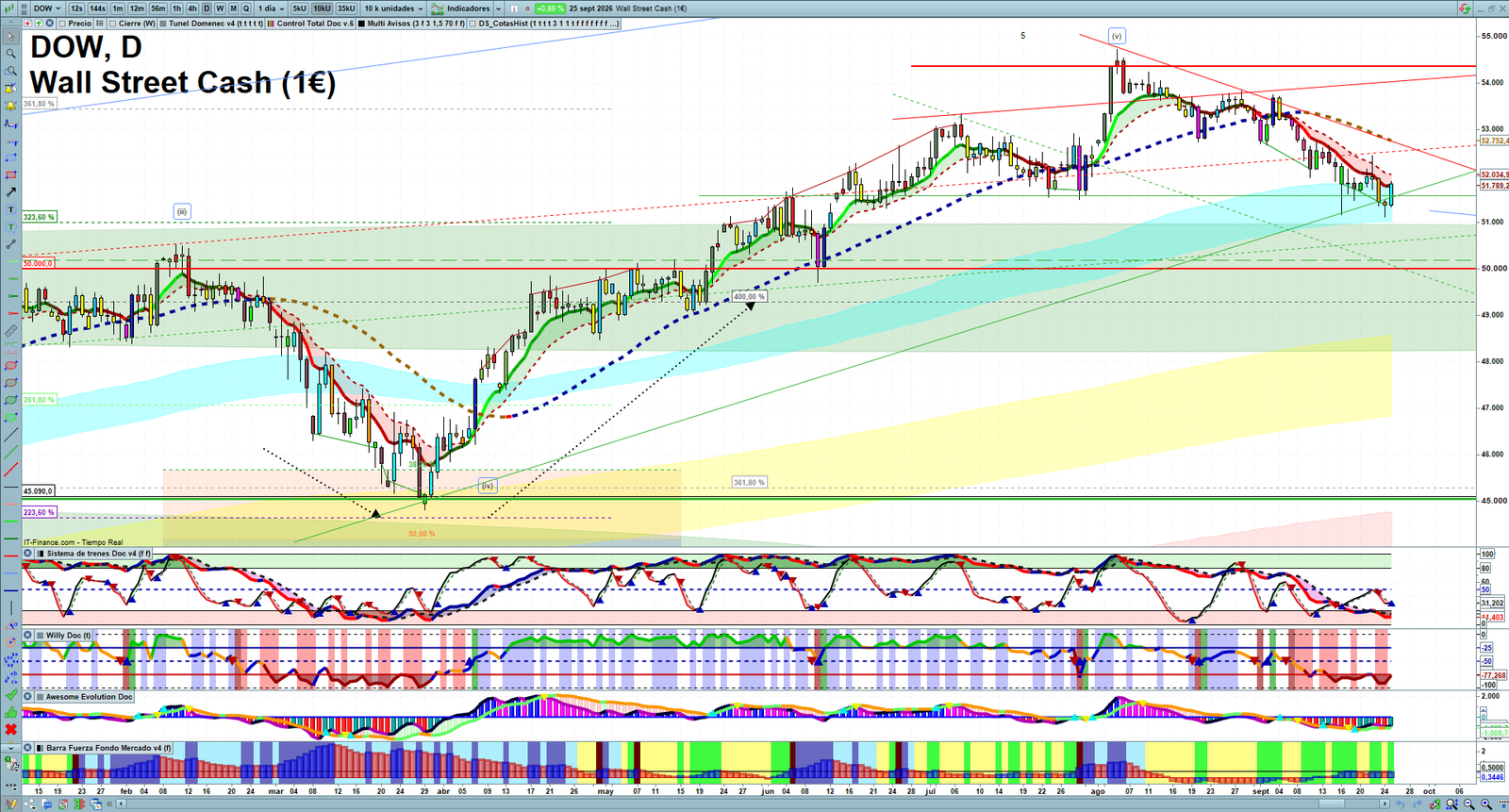The image size is (1509, 812).
Task: Open the '1 día' period dropdown
Action: [x=272, y=8]
